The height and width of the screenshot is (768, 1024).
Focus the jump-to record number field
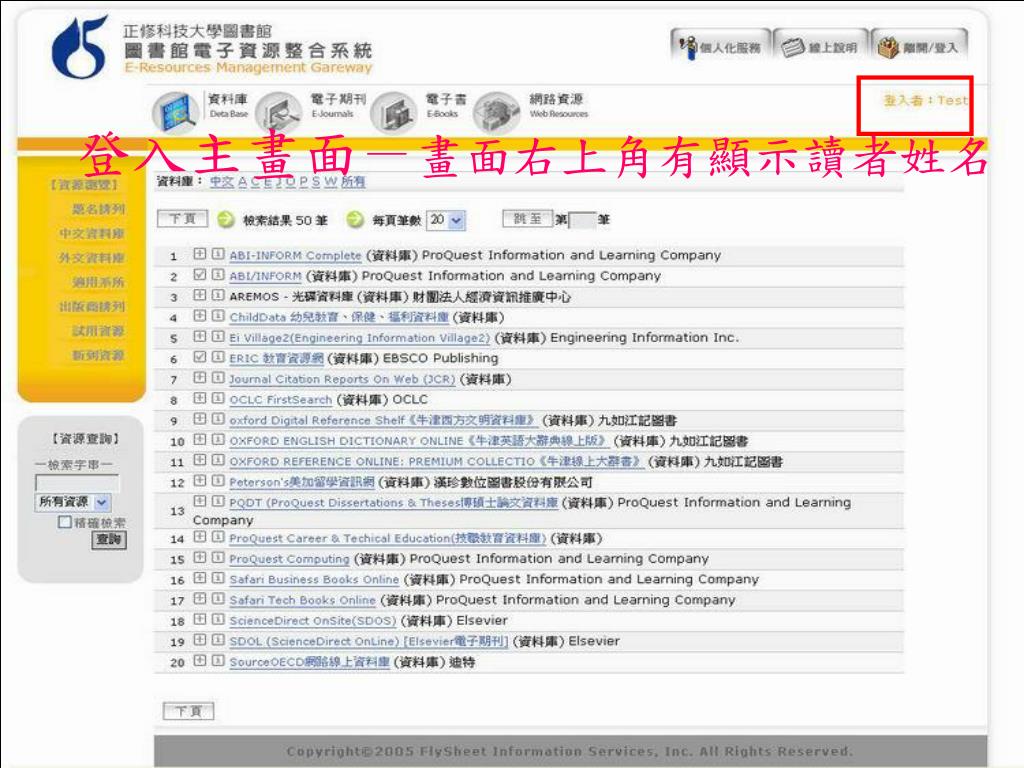click(x=583, y=220)
